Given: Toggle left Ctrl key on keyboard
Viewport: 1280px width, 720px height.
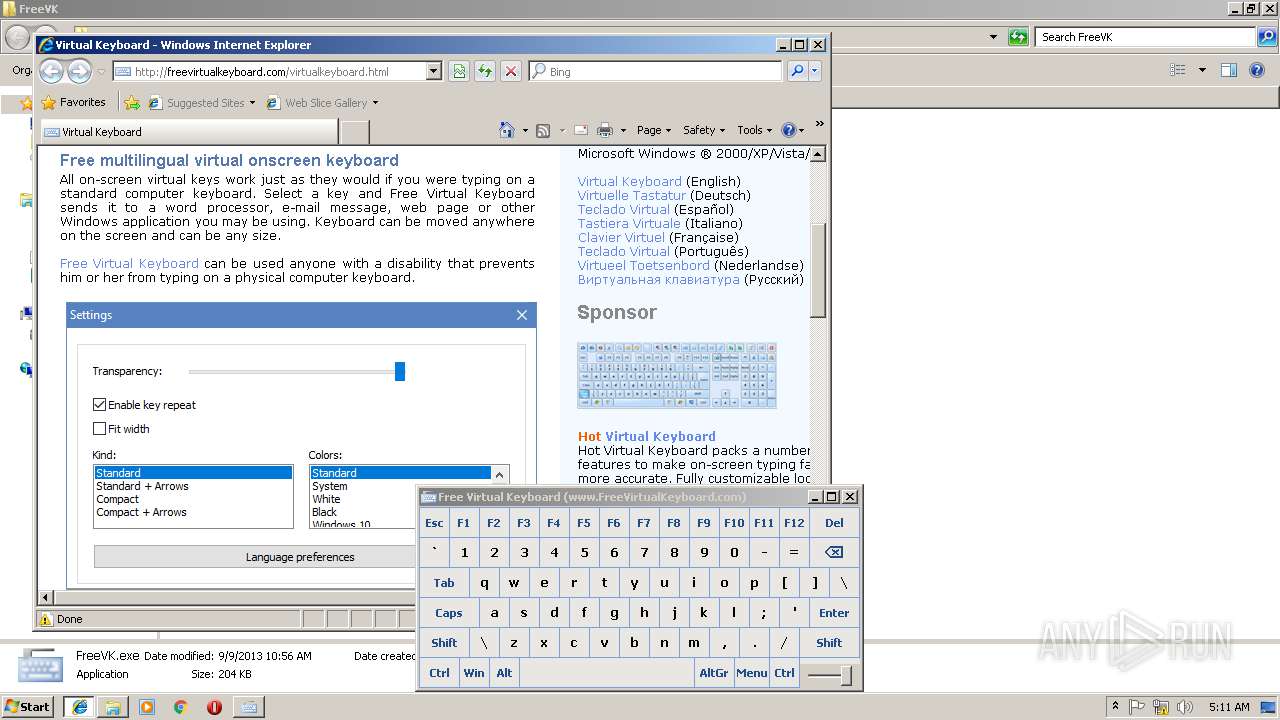Looking at the screenshot, I should [439, 673].
